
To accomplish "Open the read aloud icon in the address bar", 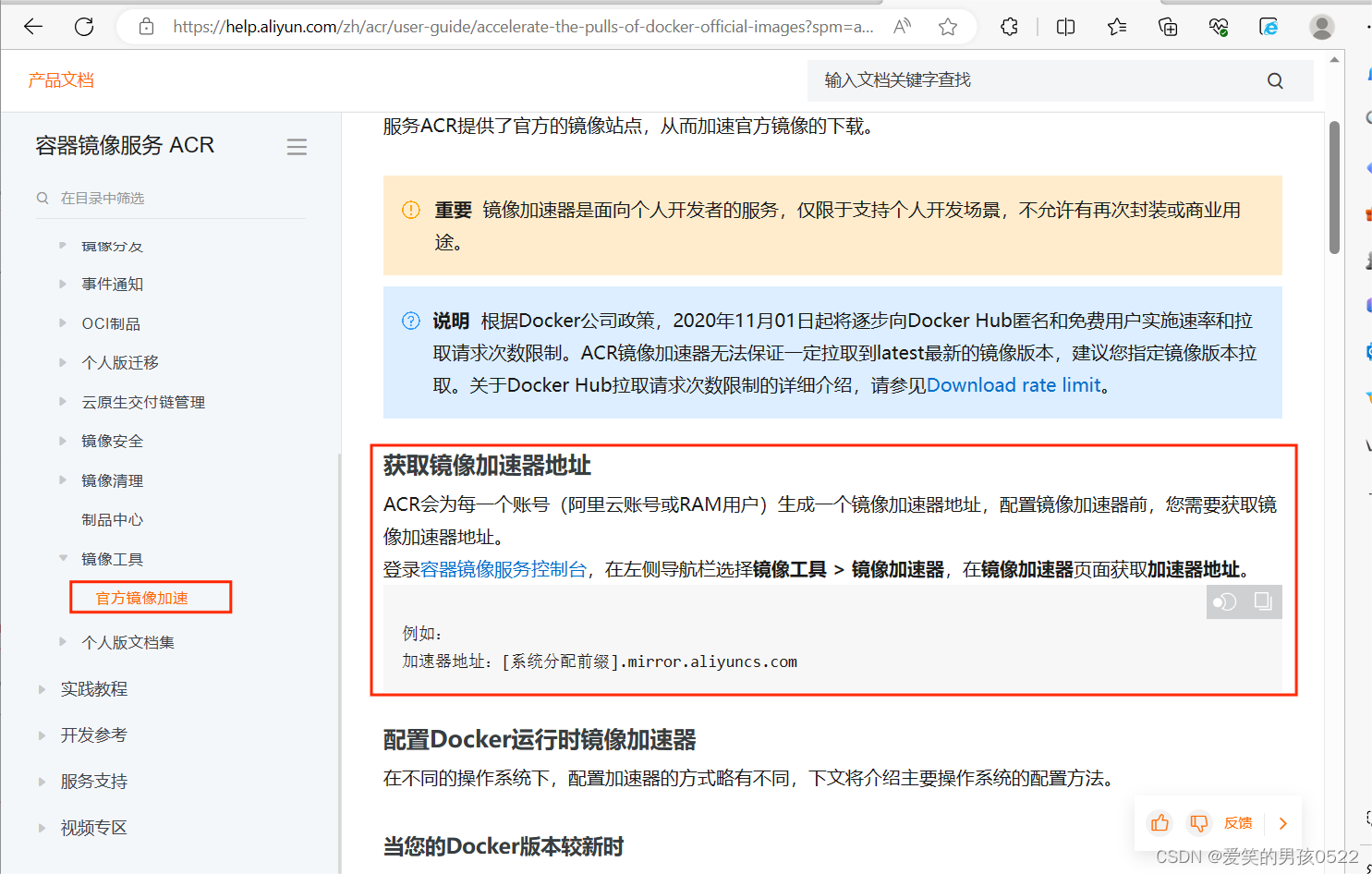I will (x=903, y=27).
